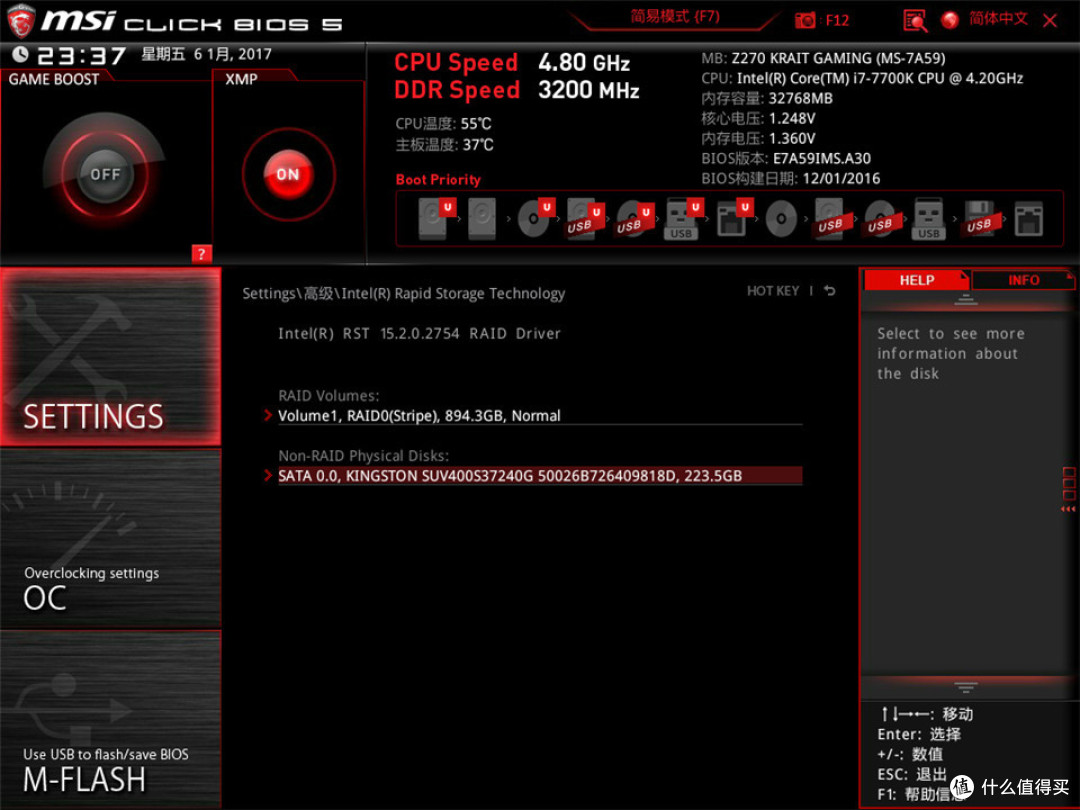Expand Volume1 RAID0 entry red chevron
The height and width of the screenshot is (810, 1080).
click(268, 415)
